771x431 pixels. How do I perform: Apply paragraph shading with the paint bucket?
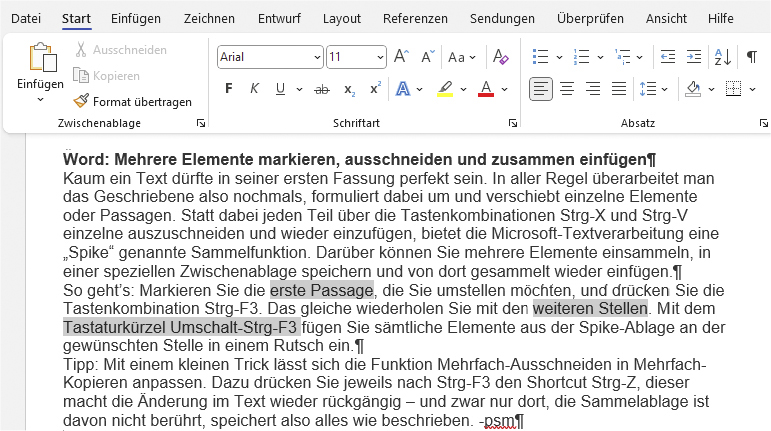tap(693, 89)
